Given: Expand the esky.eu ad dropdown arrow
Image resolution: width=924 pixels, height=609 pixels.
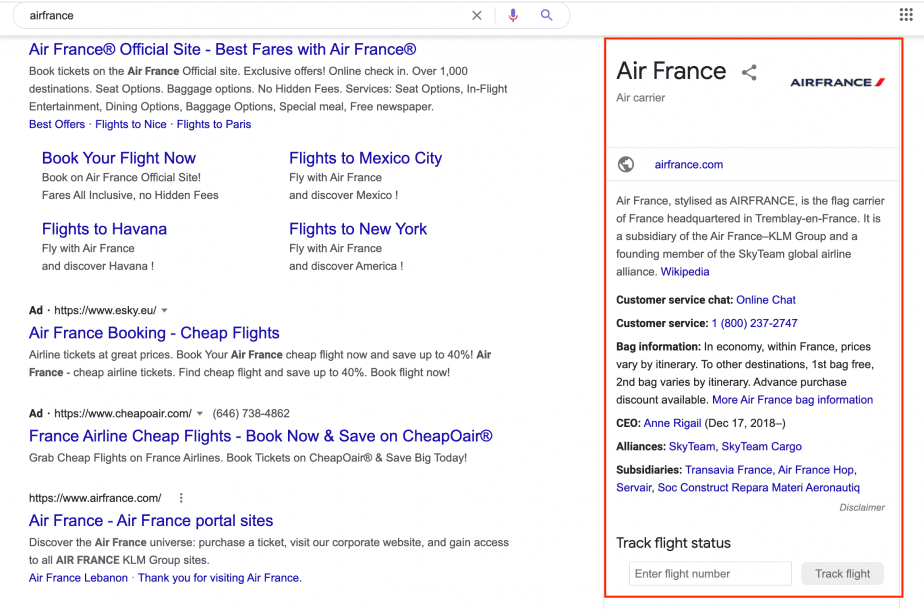Looking at the screenshot, I should tap(164, 311).
